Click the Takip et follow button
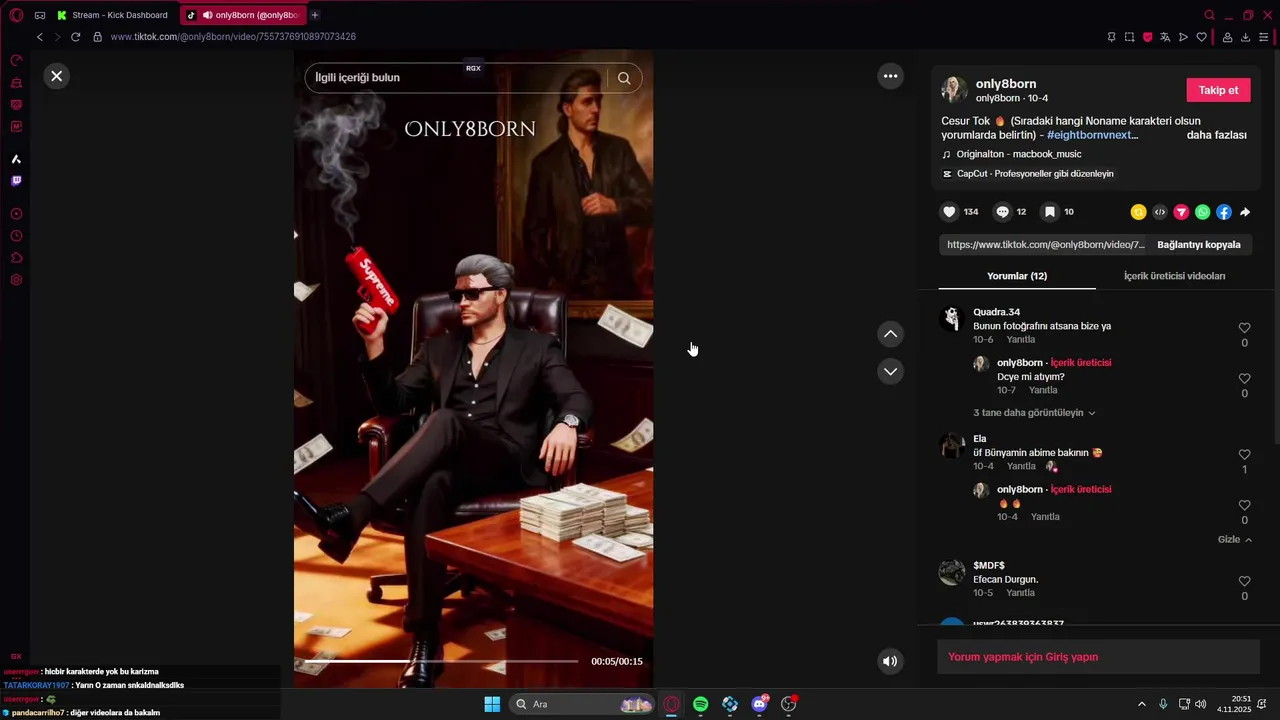 pos(1218,90)
